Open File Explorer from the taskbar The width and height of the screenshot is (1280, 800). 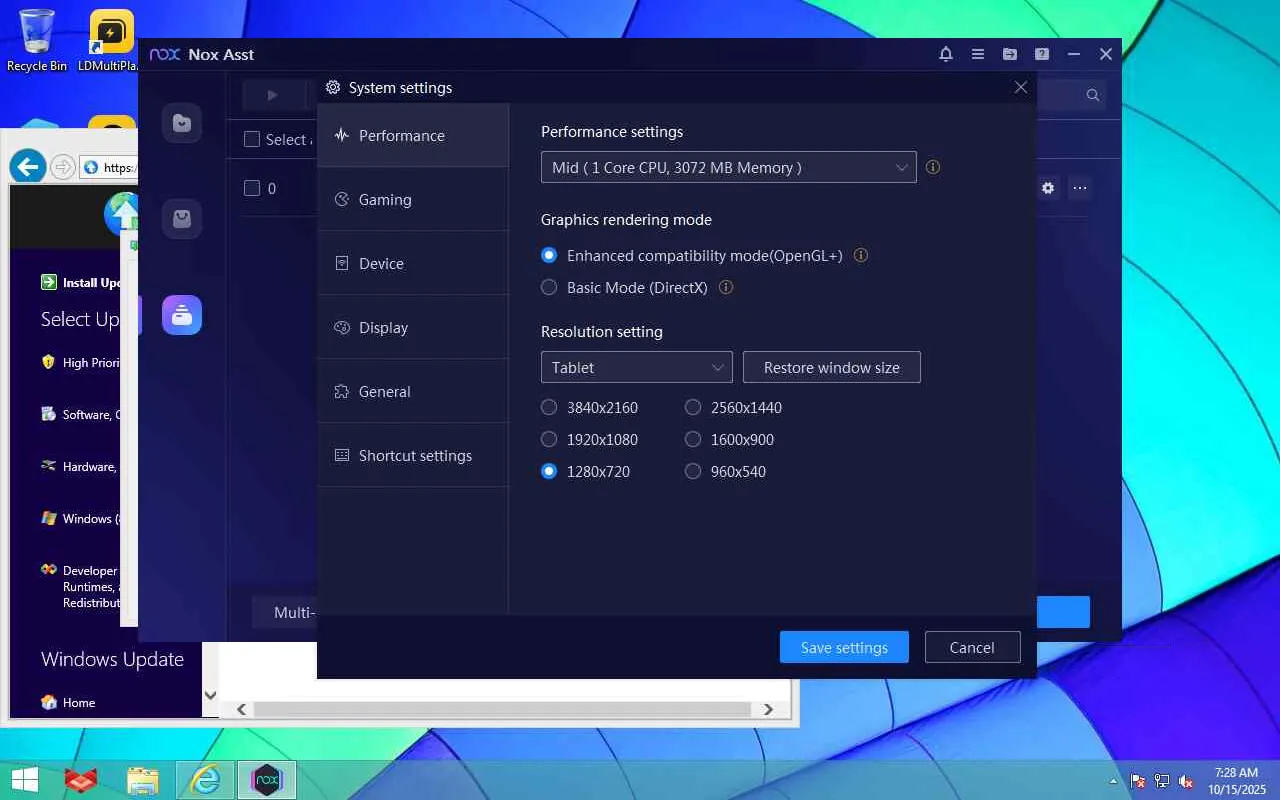coord(143,780)
